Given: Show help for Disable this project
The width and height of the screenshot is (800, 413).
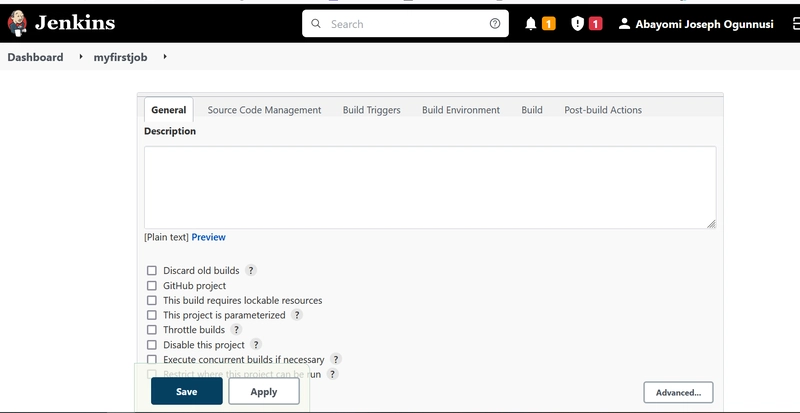Looking at the screenshot, I should (256, 345).
